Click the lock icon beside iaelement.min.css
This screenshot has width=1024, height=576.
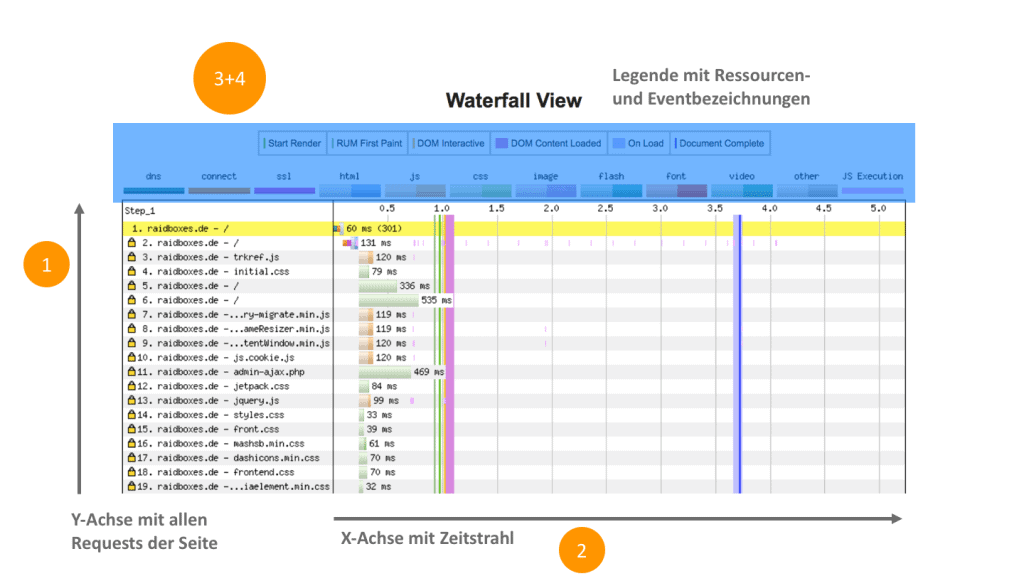131,487
